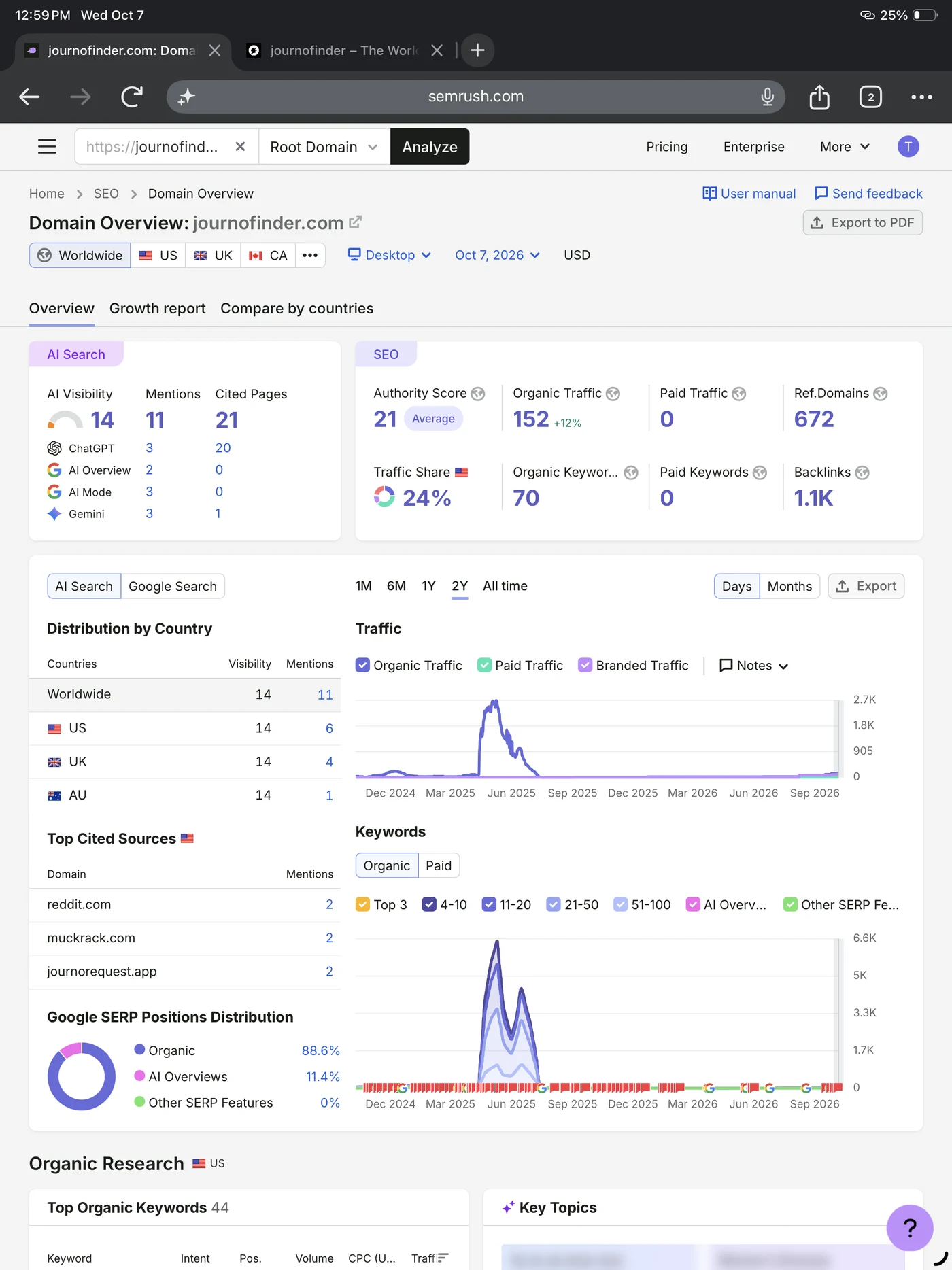Open the browser share icon
The height and width of the screenshot is (1270, 952).
[x=819, y=97]
